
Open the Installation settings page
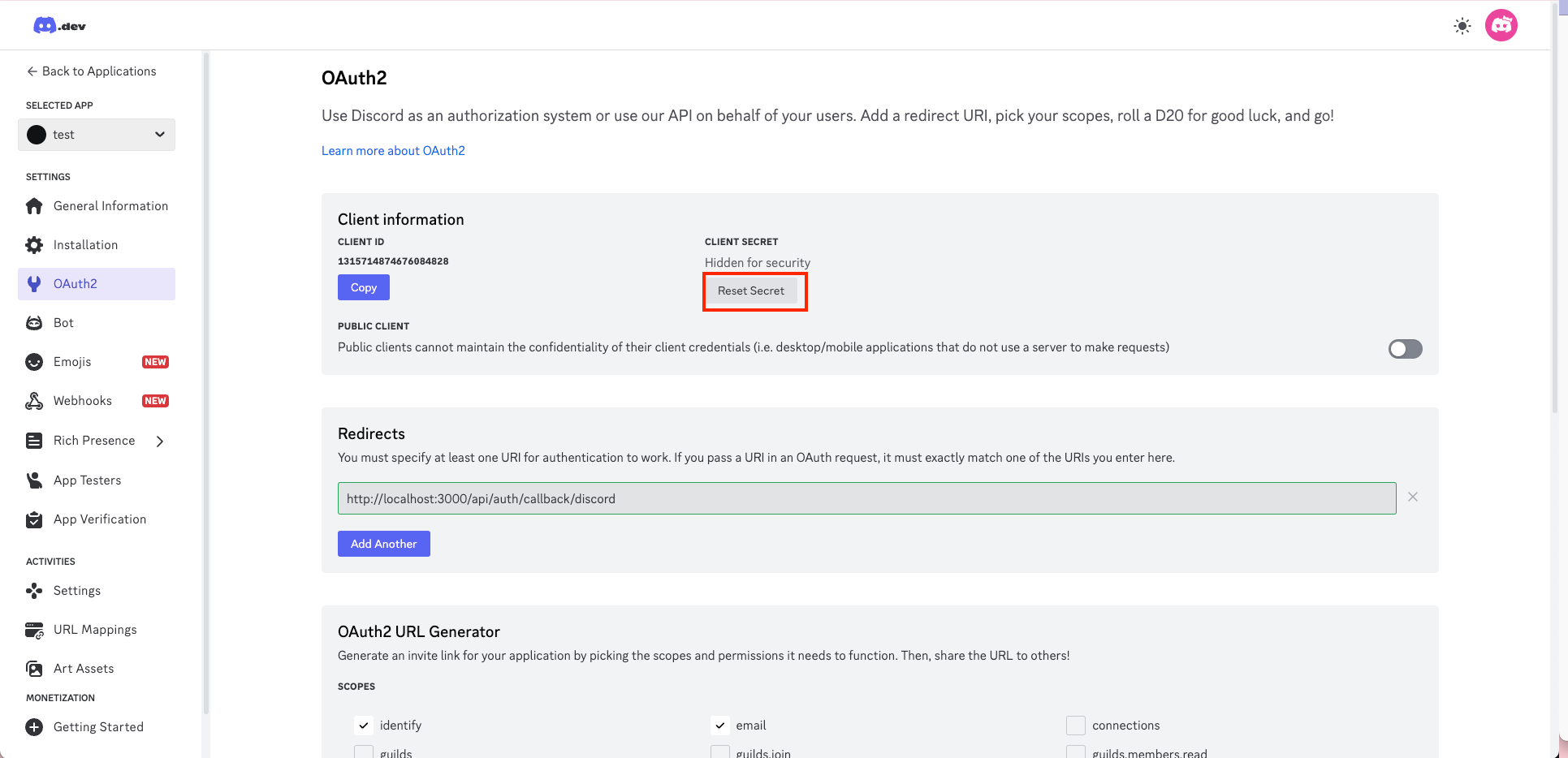[97, 245]
